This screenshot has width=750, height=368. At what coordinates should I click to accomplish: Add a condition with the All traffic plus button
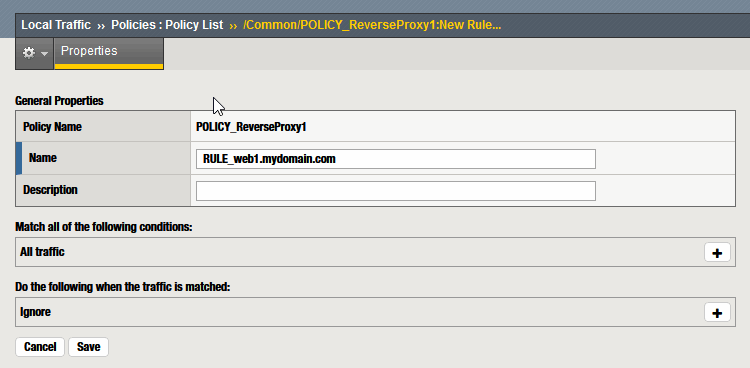point(717,253)
